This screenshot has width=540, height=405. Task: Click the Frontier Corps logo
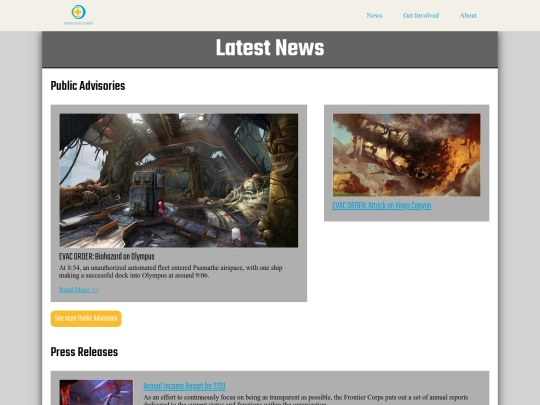click(x=79, y=15)
